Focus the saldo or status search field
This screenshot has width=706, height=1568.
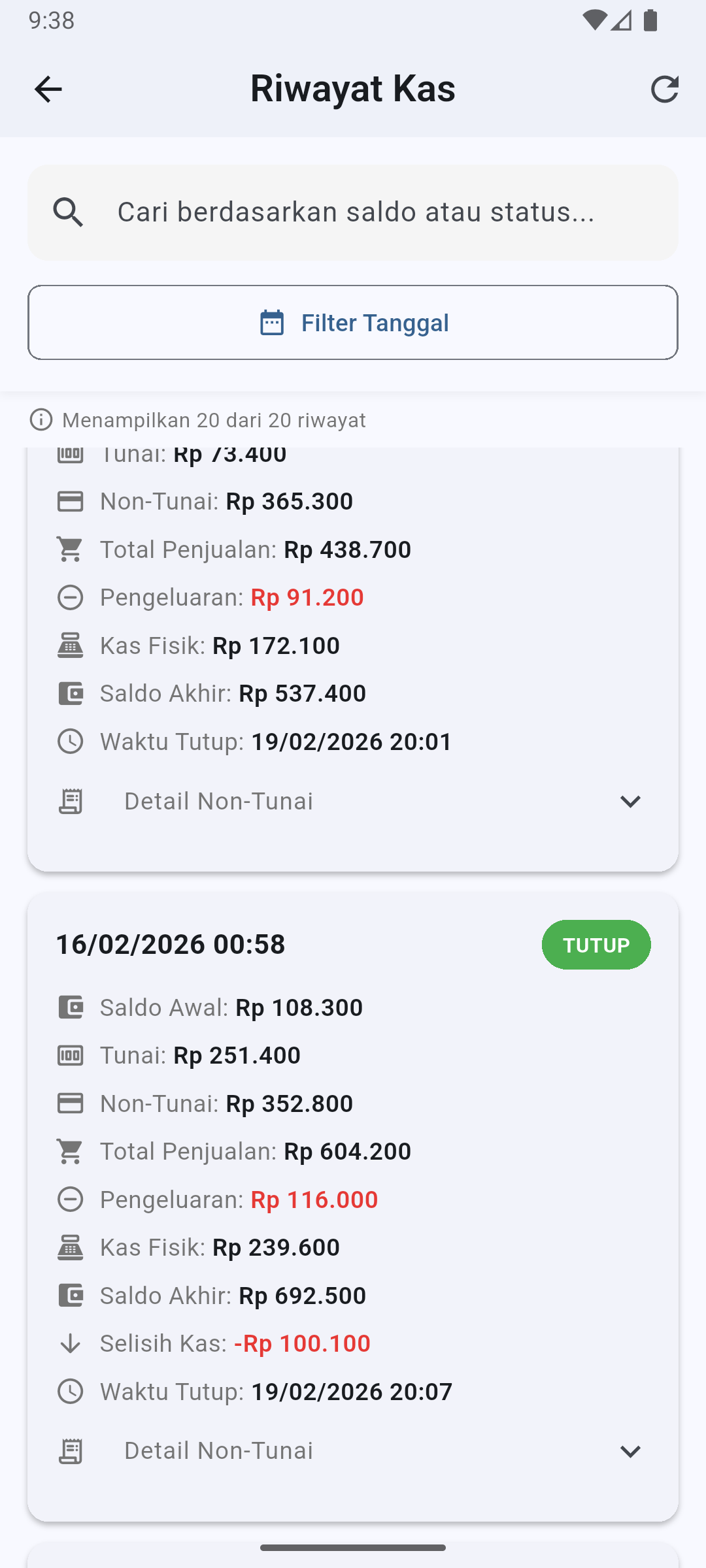tap(386, 212)
